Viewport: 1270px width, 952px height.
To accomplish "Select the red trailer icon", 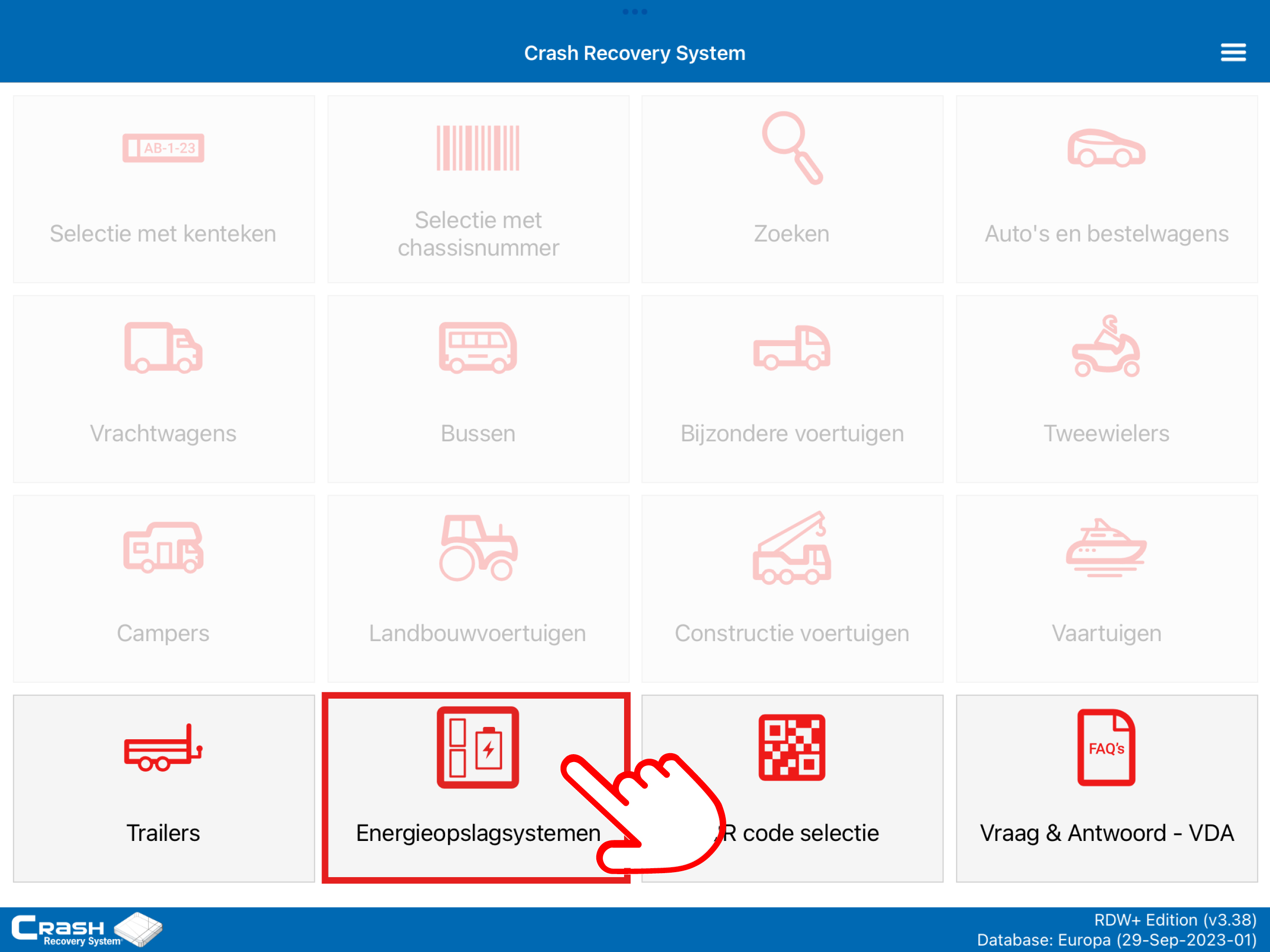I will (163, 747).
